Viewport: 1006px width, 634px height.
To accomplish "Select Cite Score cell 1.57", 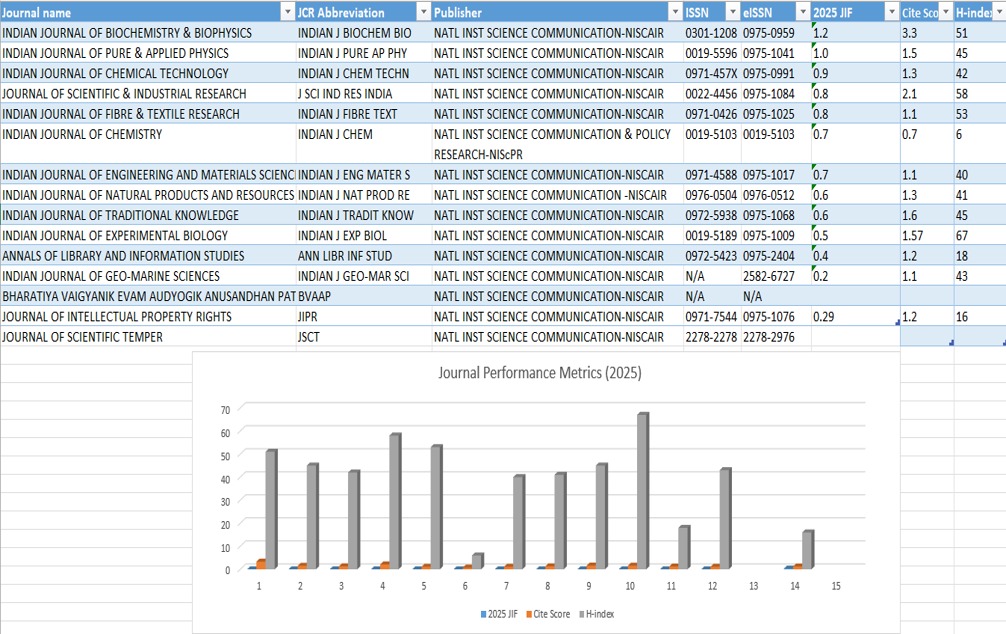I will [x=927, y=236].
